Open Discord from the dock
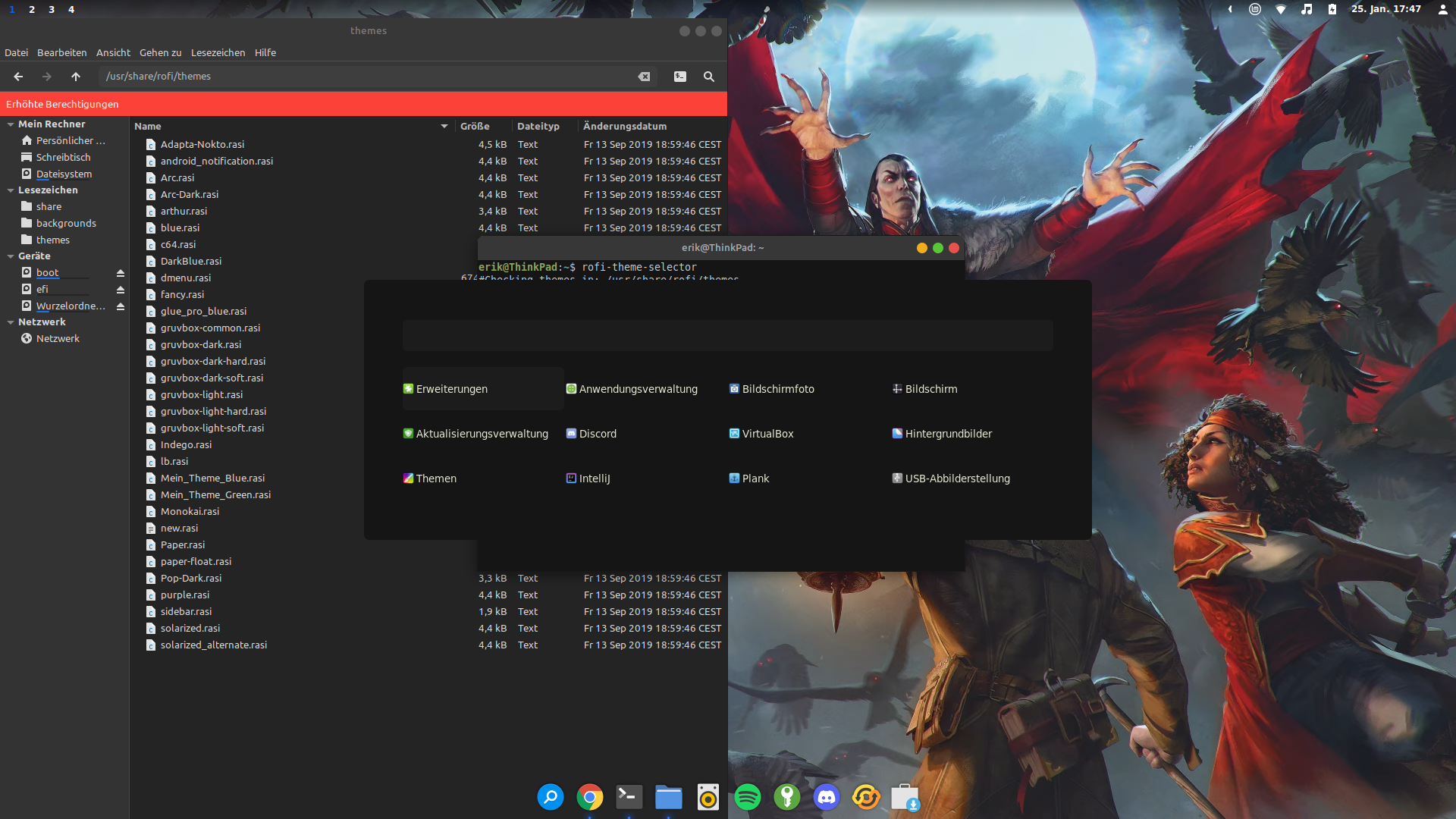The image size is (1456, 819). click(826, 797)
